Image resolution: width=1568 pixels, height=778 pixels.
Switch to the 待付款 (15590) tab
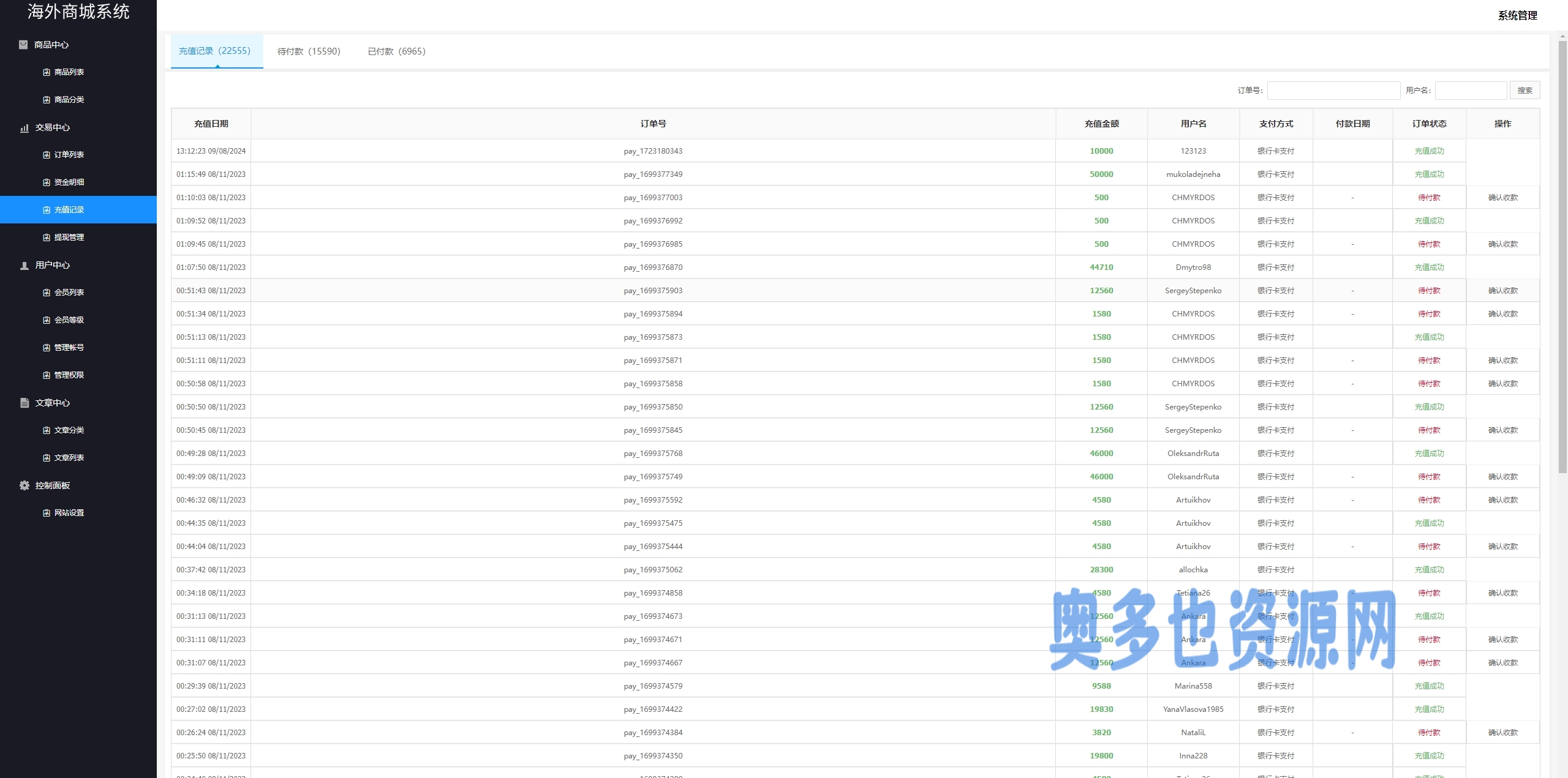[x=309, y=51]
